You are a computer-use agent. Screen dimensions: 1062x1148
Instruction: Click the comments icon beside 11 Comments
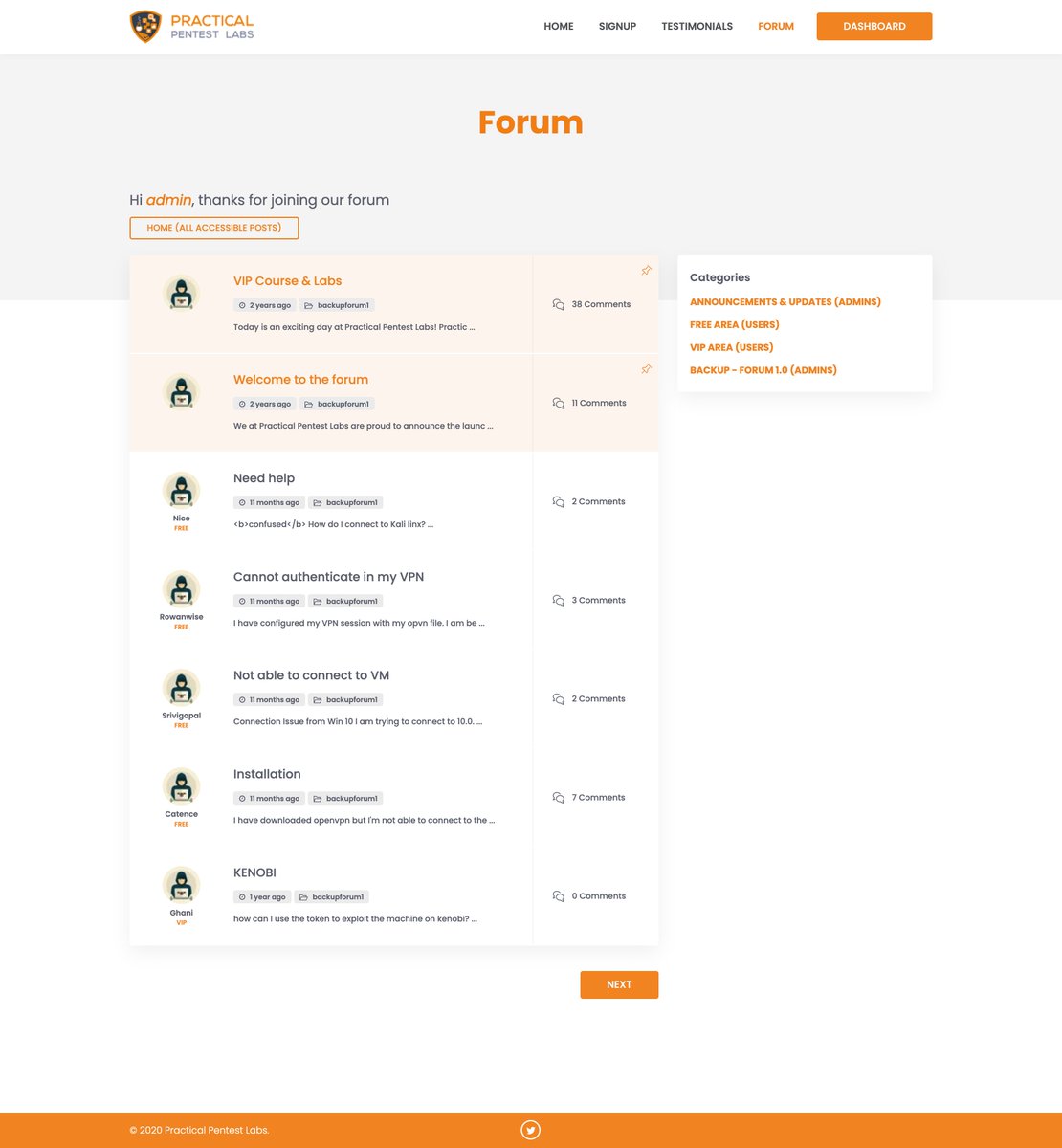click(559, 403)
